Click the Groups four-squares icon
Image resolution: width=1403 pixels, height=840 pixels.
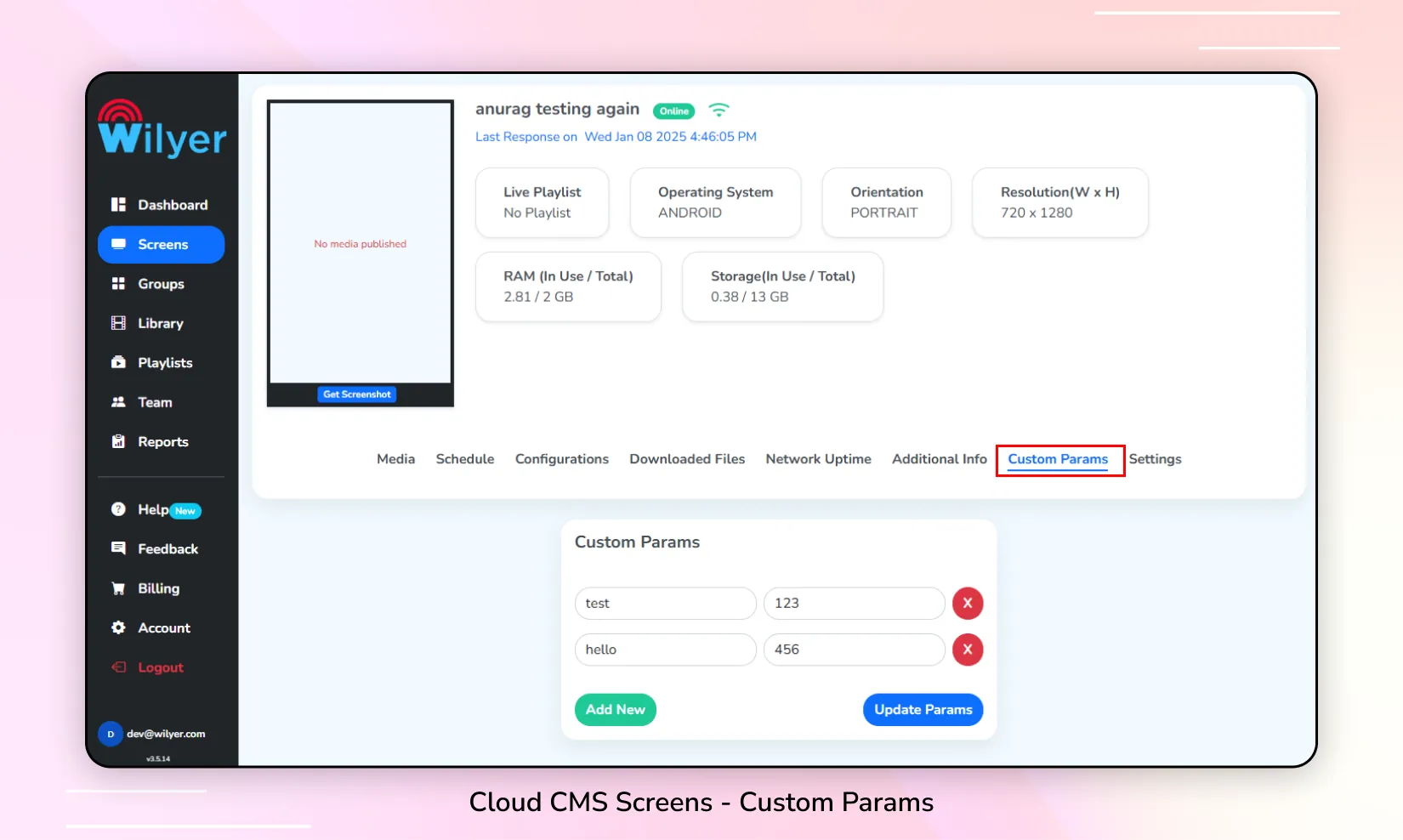tap(118, 284)
